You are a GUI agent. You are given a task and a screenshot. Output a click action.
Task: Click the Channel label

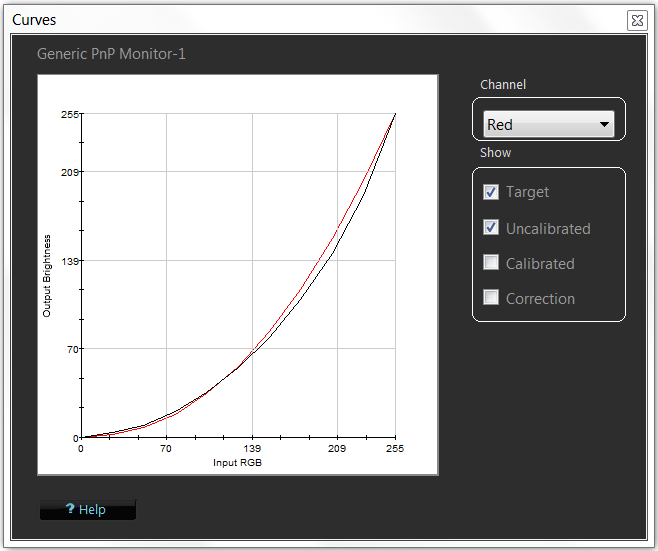(x=503, y=85)
